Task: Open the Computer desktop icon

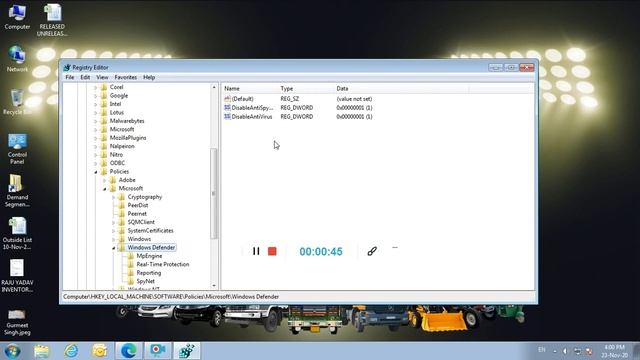Action: click(x=17, y=17)
